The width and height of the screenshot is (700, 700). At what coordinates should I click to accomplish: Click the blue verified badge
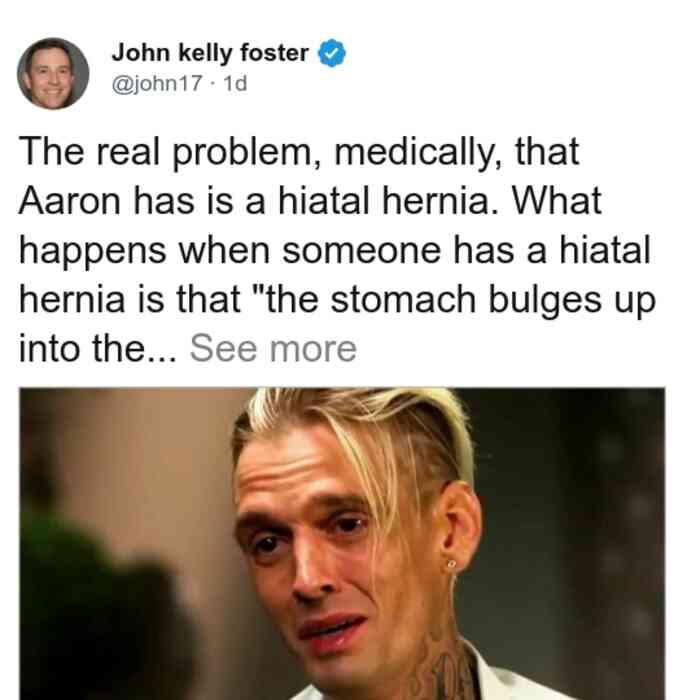tap(331, 53)
